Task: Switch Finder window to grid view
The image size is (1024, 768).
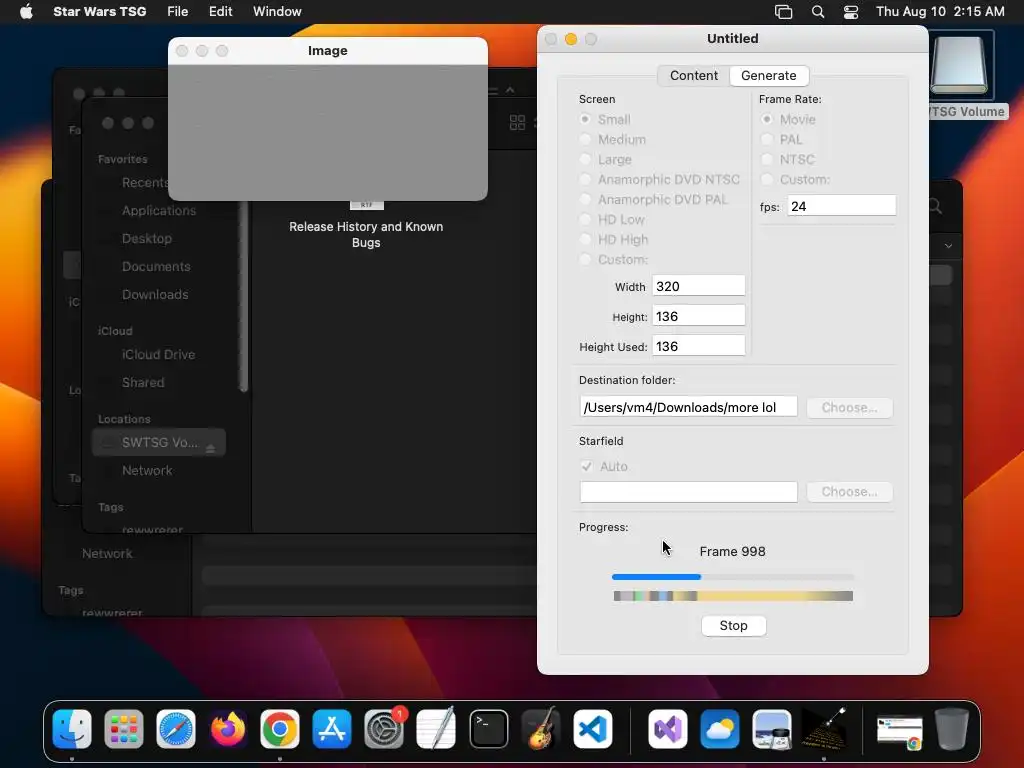Action: click(517, 122)
